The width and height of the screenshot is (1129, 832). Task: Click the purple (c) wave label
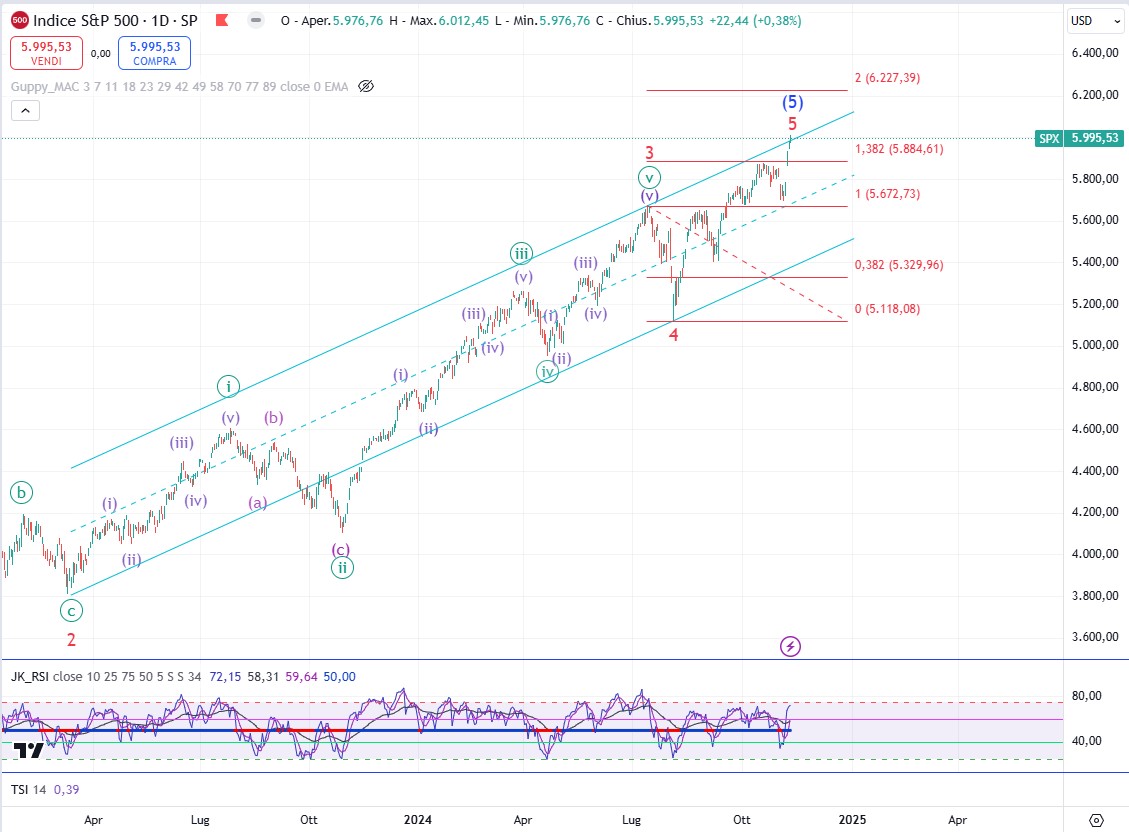(341, 550)
